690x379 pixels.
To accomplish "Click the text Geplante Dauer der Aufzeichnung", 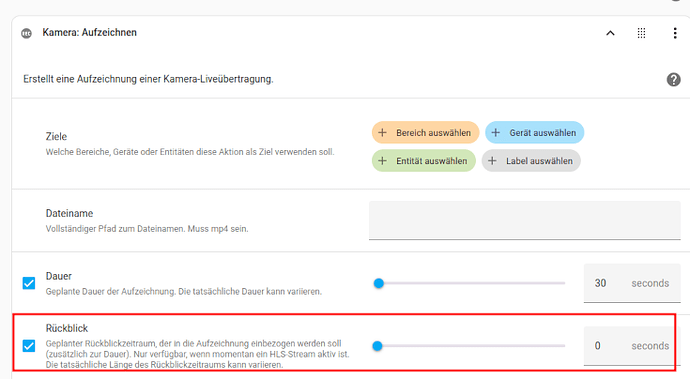I will [111, 291].
